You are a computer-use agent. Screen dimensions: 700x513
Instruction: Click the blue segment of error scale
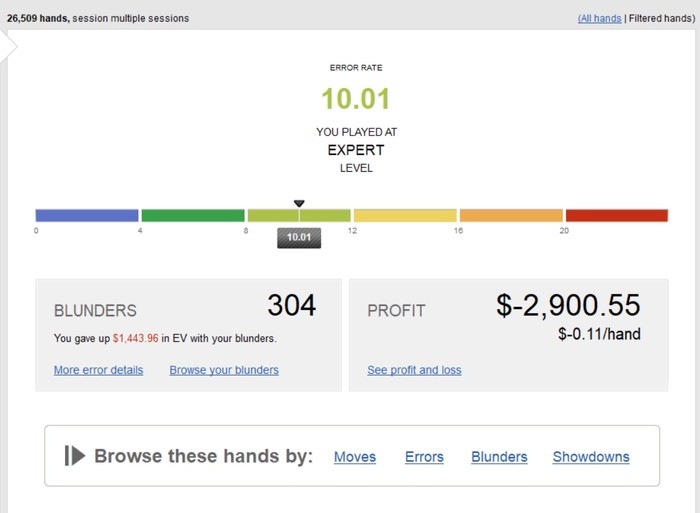click(x=87, y=215)
